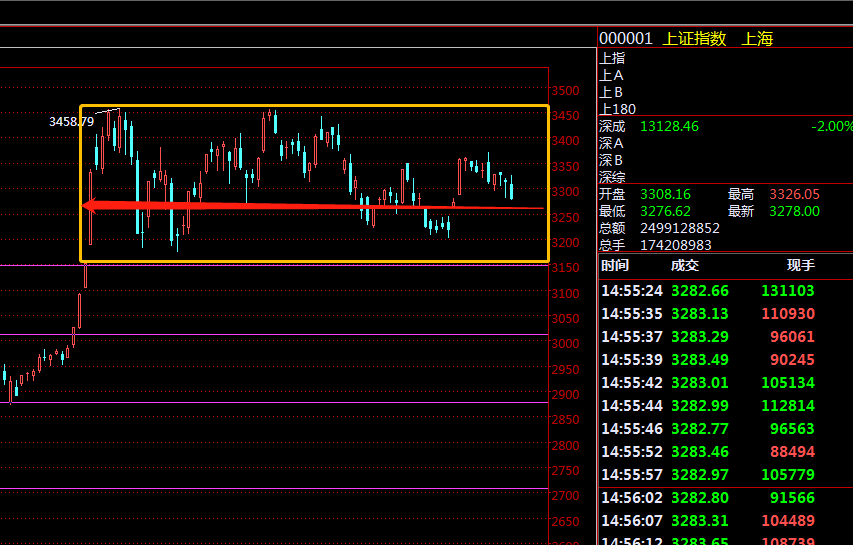Click the 开盘 opening value 3308.16
The height and width of the screenshot is (545, 853).
point(665,194)
